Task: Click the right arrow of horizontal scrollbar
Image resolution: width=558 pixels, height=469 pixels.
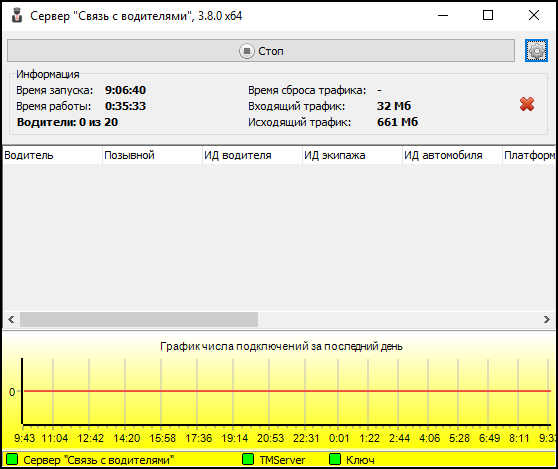Action: point(547,319)
